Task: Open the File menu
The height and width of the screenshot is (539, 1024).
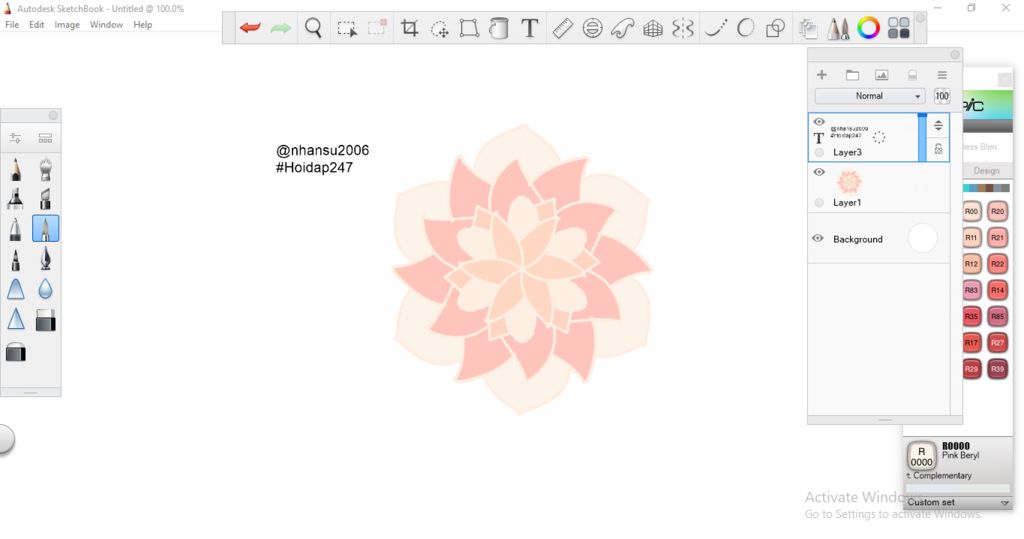Action: 12,25
